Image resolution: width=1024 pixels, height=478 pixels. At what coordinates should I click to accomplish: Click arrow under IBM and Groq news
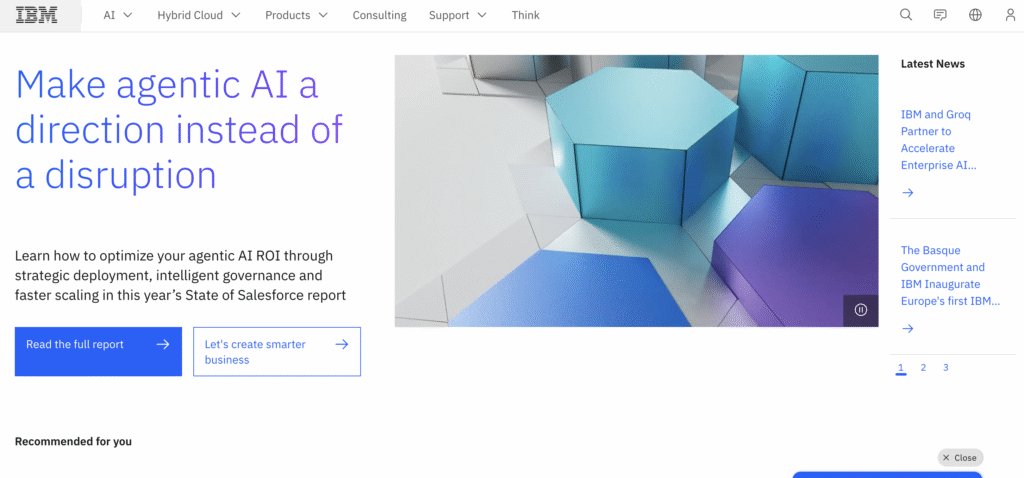pyautogui.click(x=907, y=193)
